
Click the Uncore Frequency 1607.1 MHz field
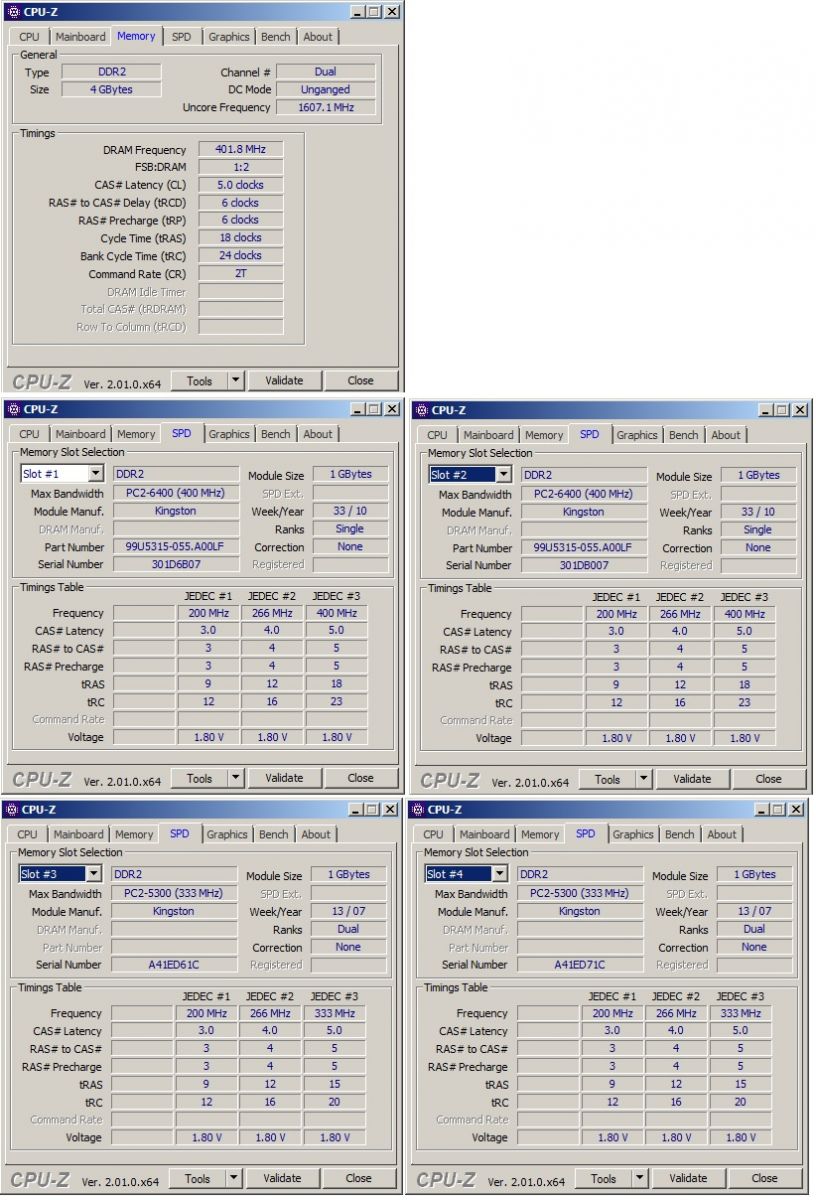tap(326, 107)
